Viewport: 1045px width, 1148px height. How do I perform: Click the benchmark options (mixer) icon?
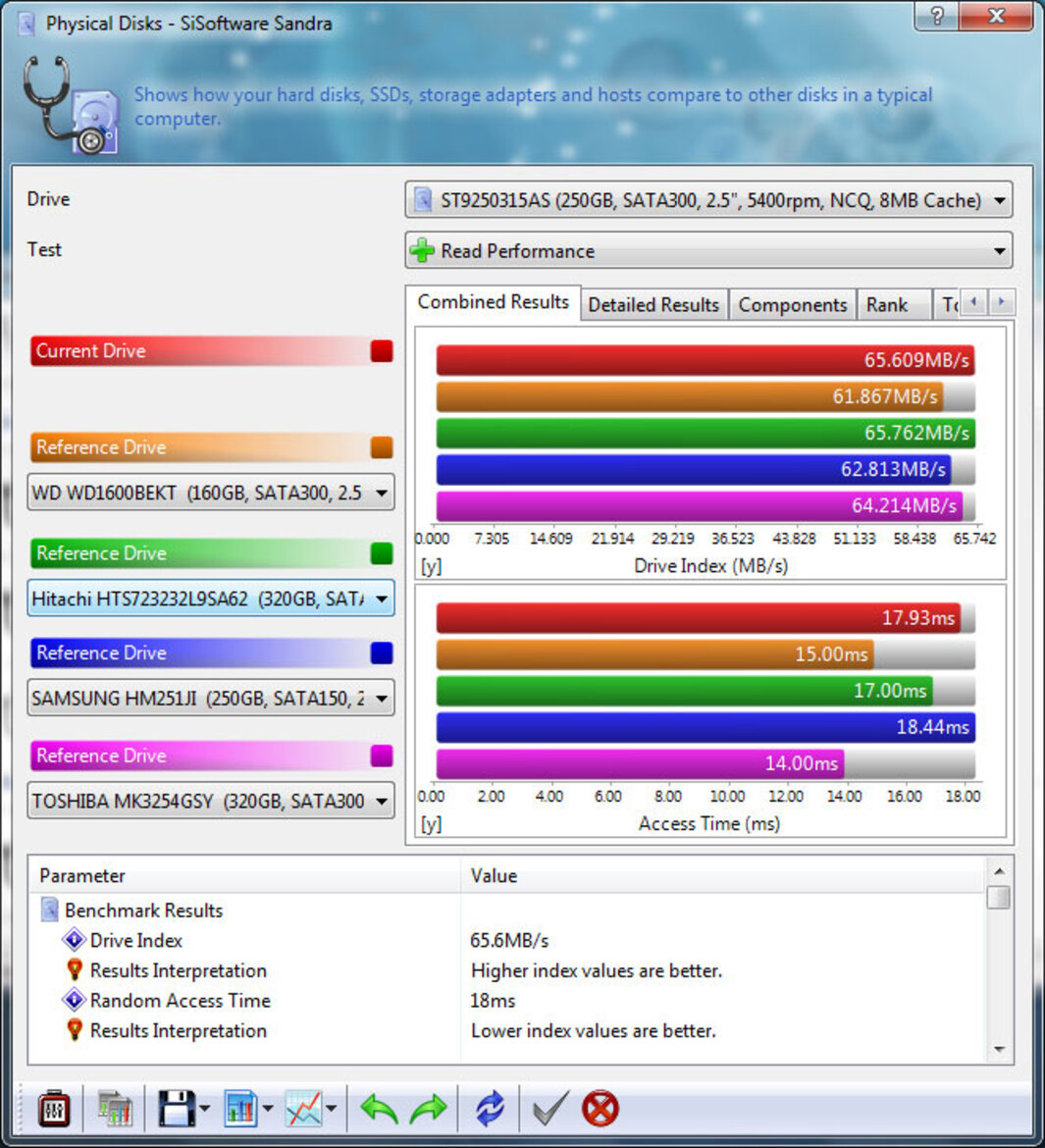coord(53,1109)
